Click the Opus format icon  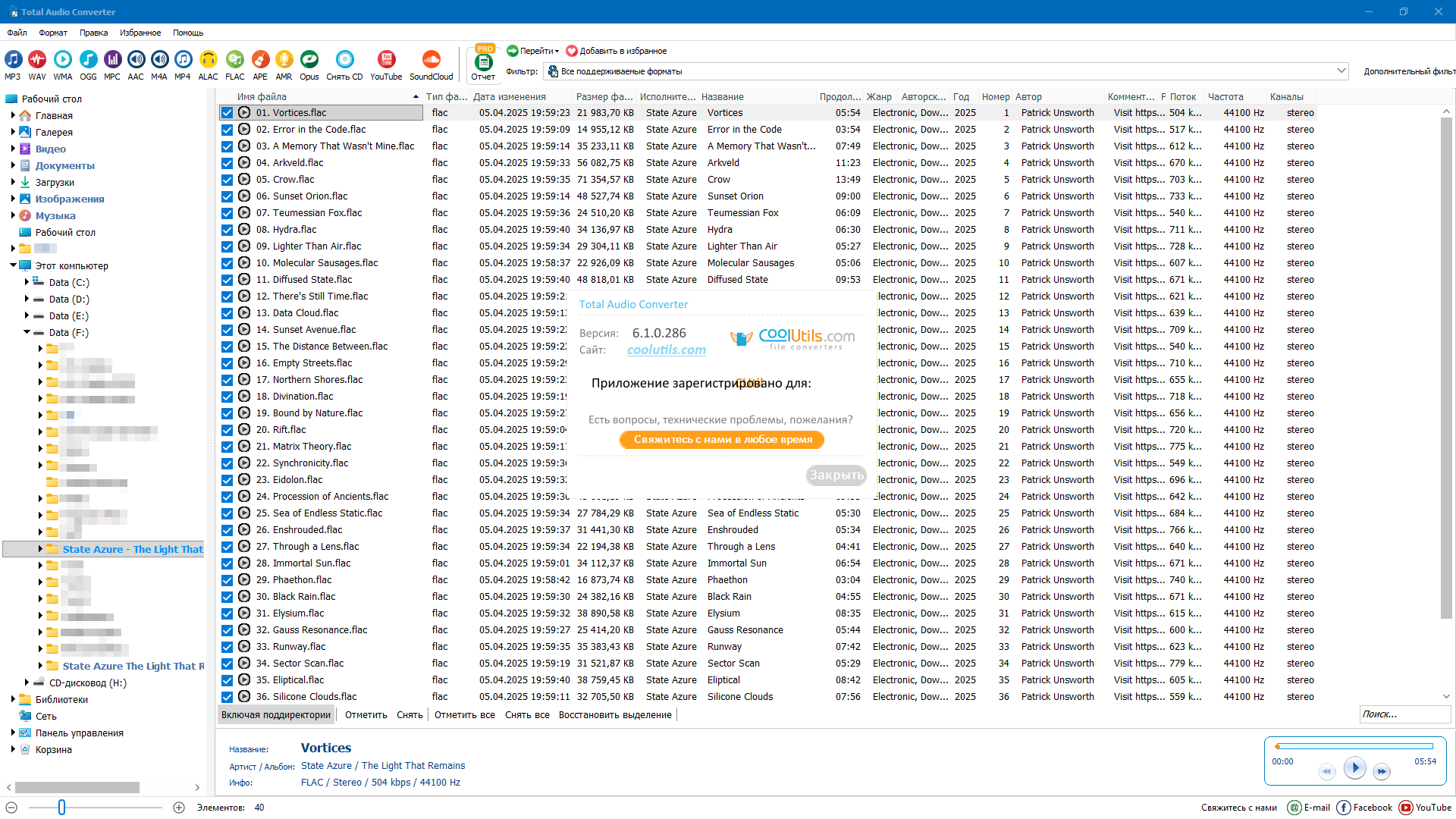click(x=309, y=60)
